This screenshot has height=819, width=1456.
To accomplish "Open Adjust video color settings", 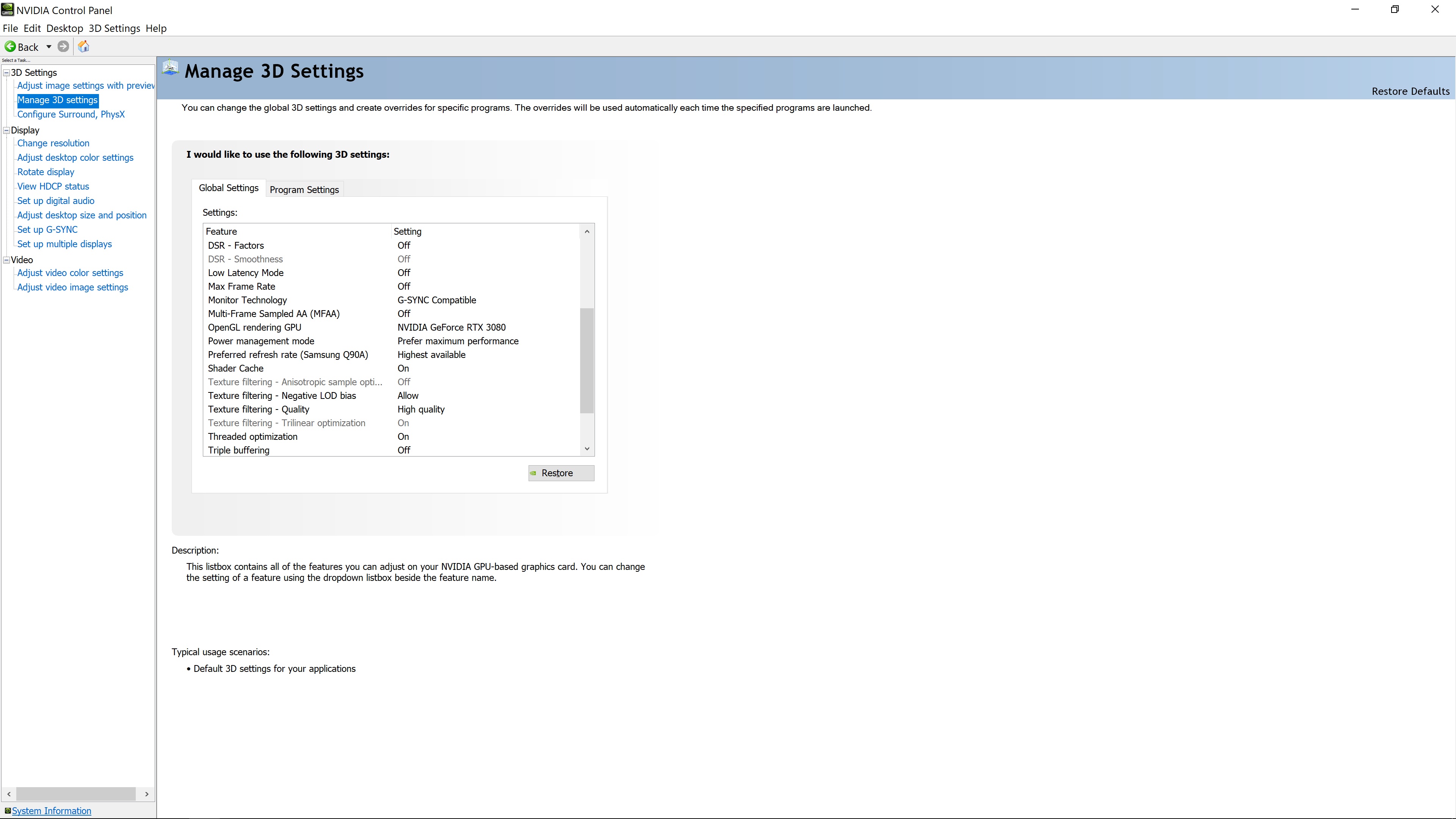I will coord(70,273).
